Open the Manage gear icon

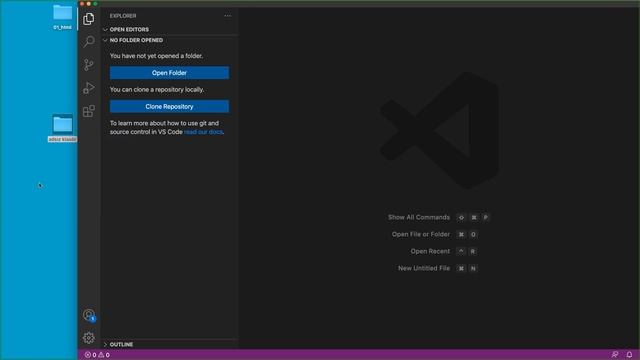tap(89, 338)
